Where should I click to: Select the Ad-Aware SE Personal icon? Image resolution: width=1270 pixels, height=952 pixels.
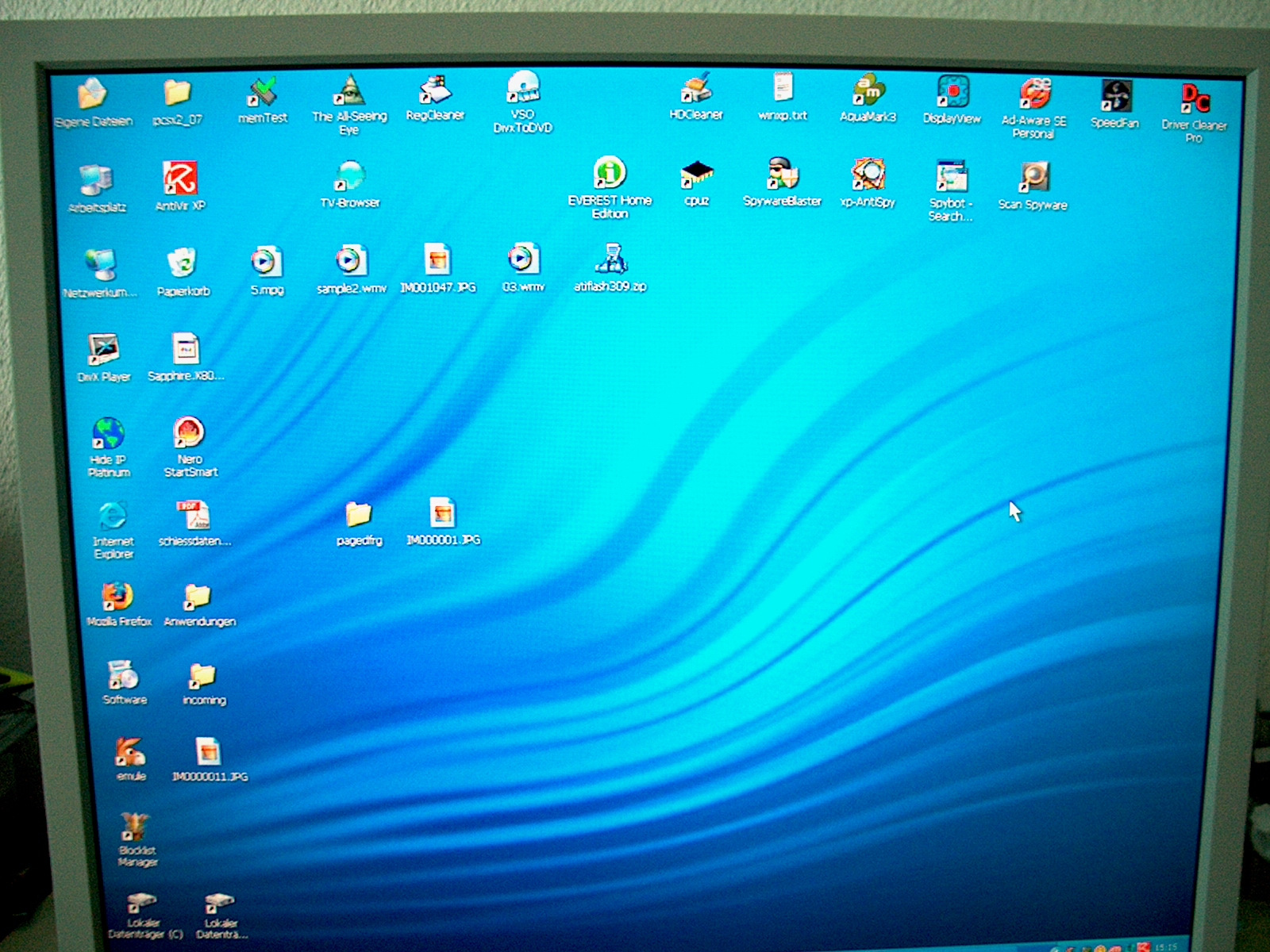(1033, 94)
